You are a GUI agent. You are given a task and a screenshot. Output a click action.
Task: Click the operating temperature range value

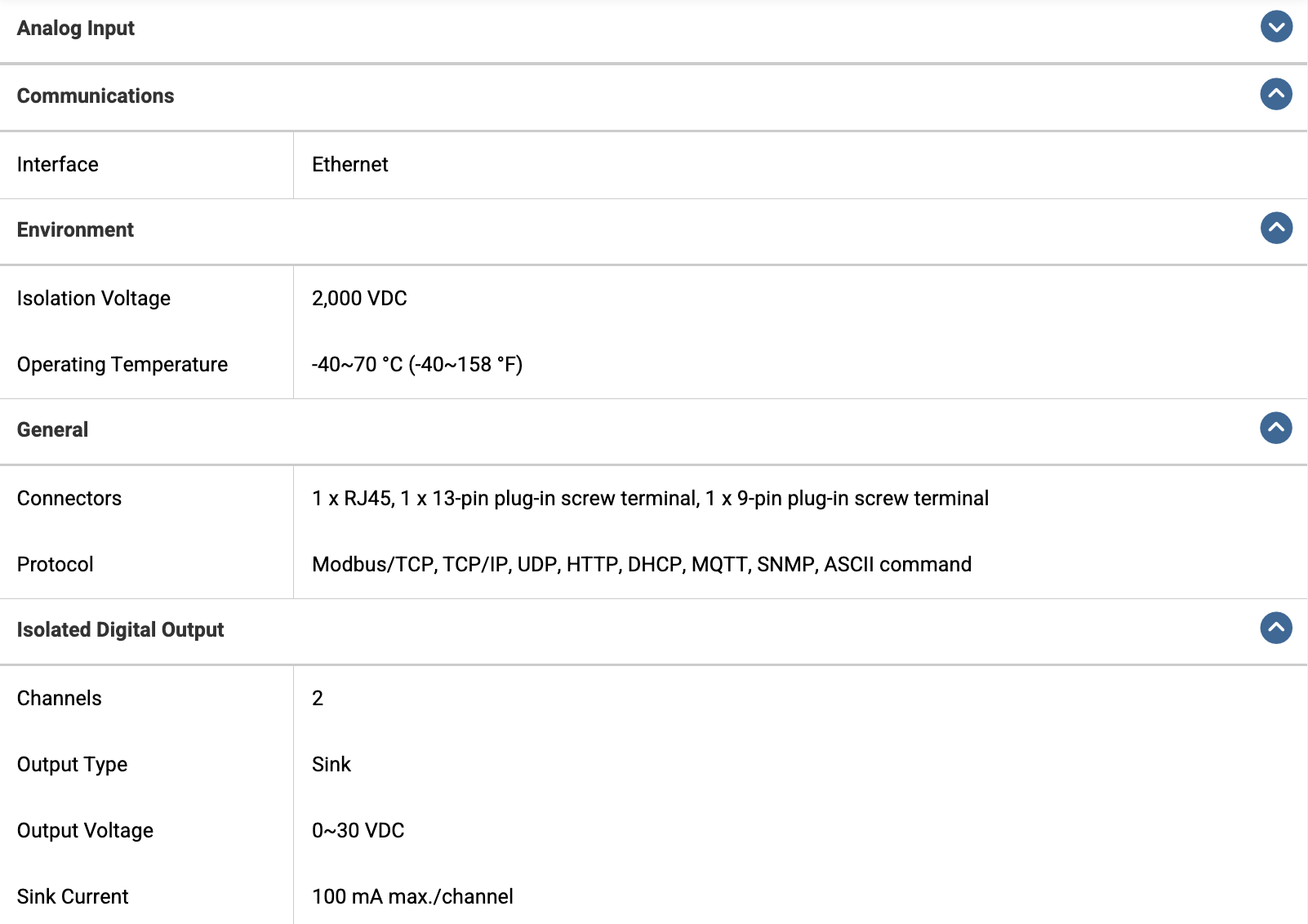coord(417,365)
